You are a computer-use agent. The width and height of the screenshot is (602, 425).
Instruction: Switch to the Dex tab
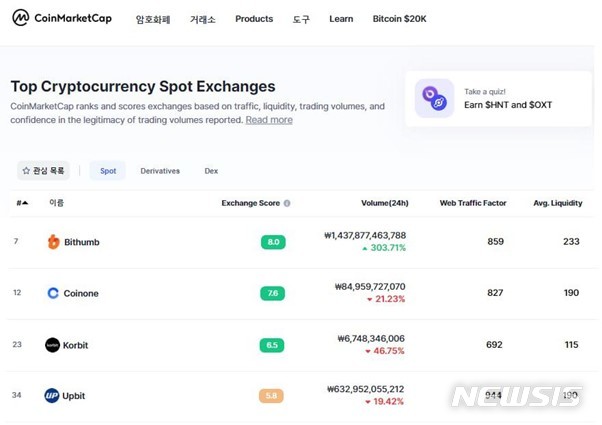pos(211,171)
